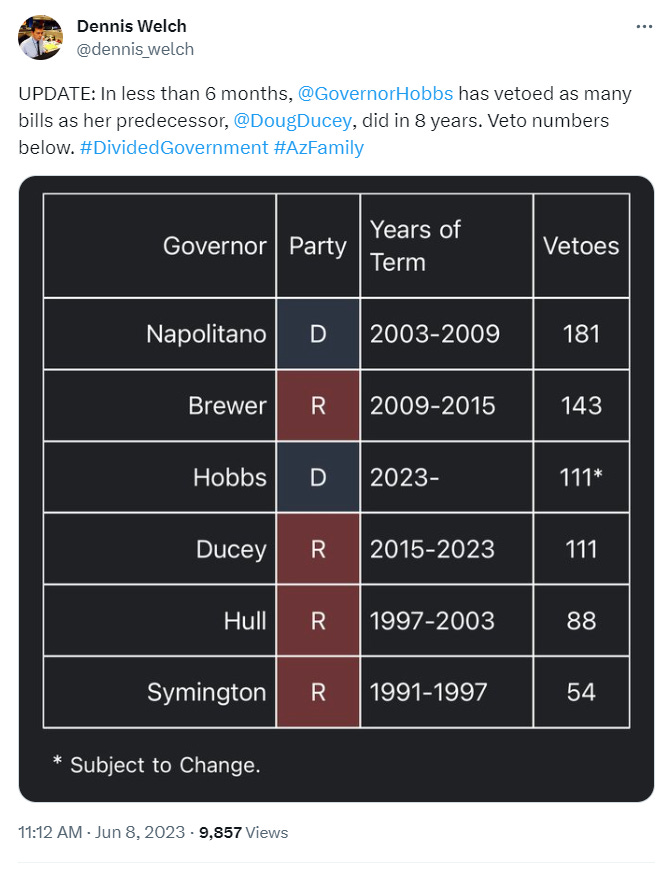Click the Hobbs 111* vetoes cell

[x=581, y=477]
